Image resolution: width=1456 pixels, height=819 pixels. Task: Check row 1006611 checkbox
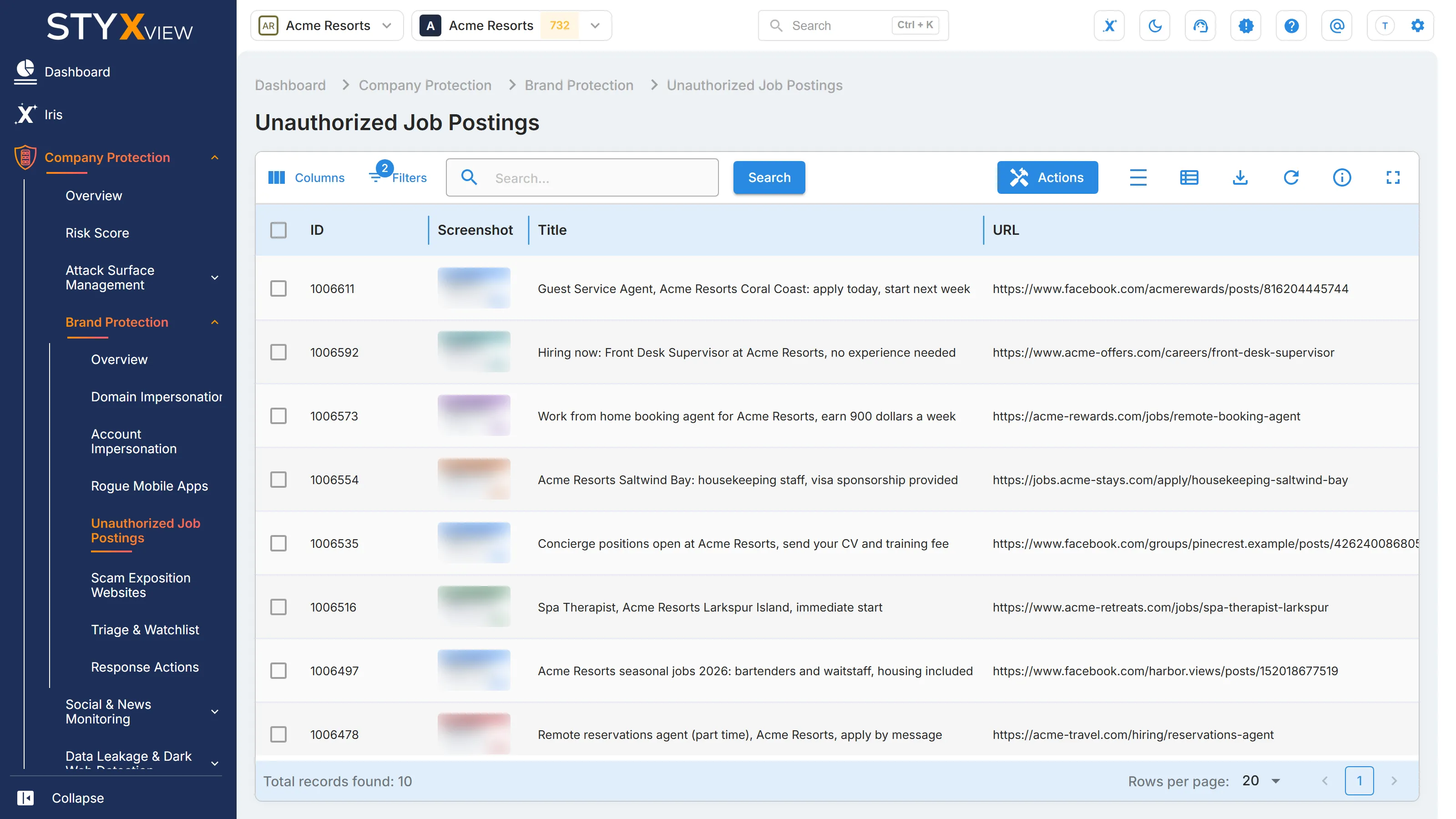tap(278, 288)
